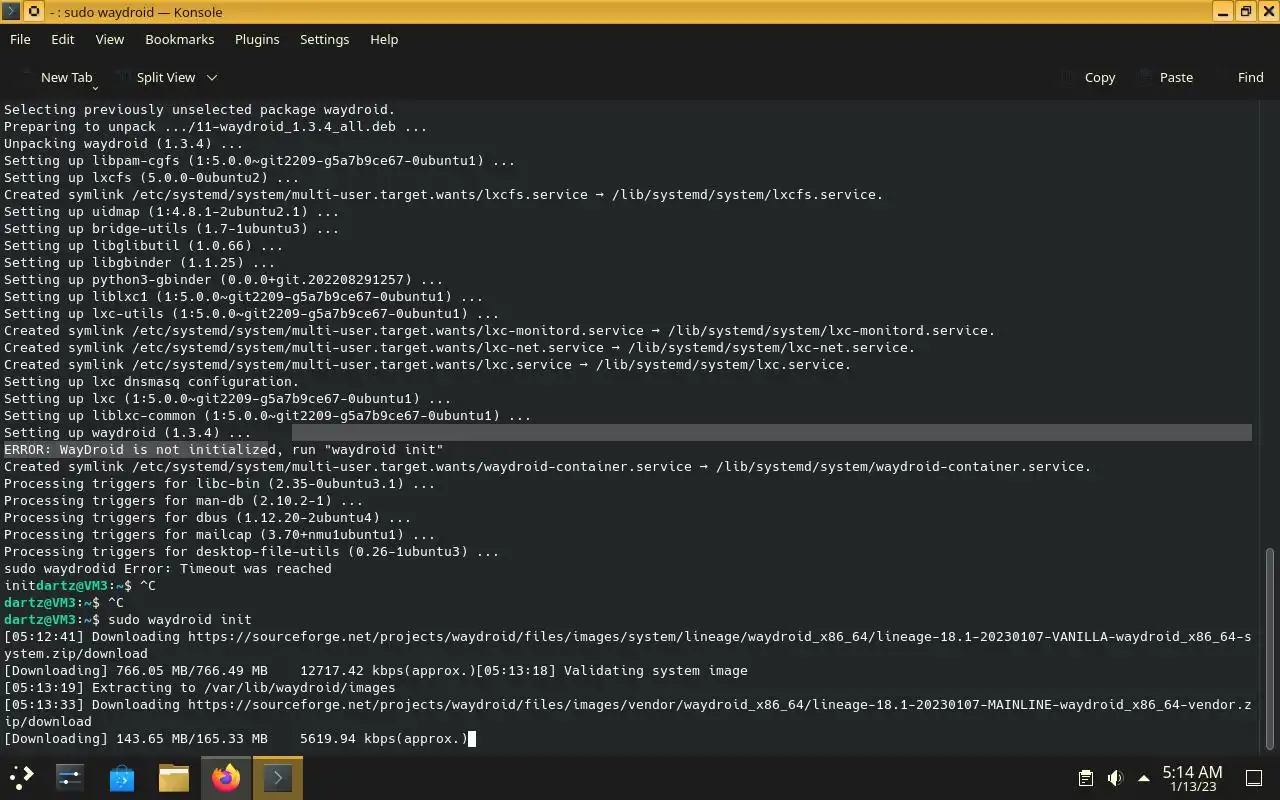Open the File menu

[20, 39]
